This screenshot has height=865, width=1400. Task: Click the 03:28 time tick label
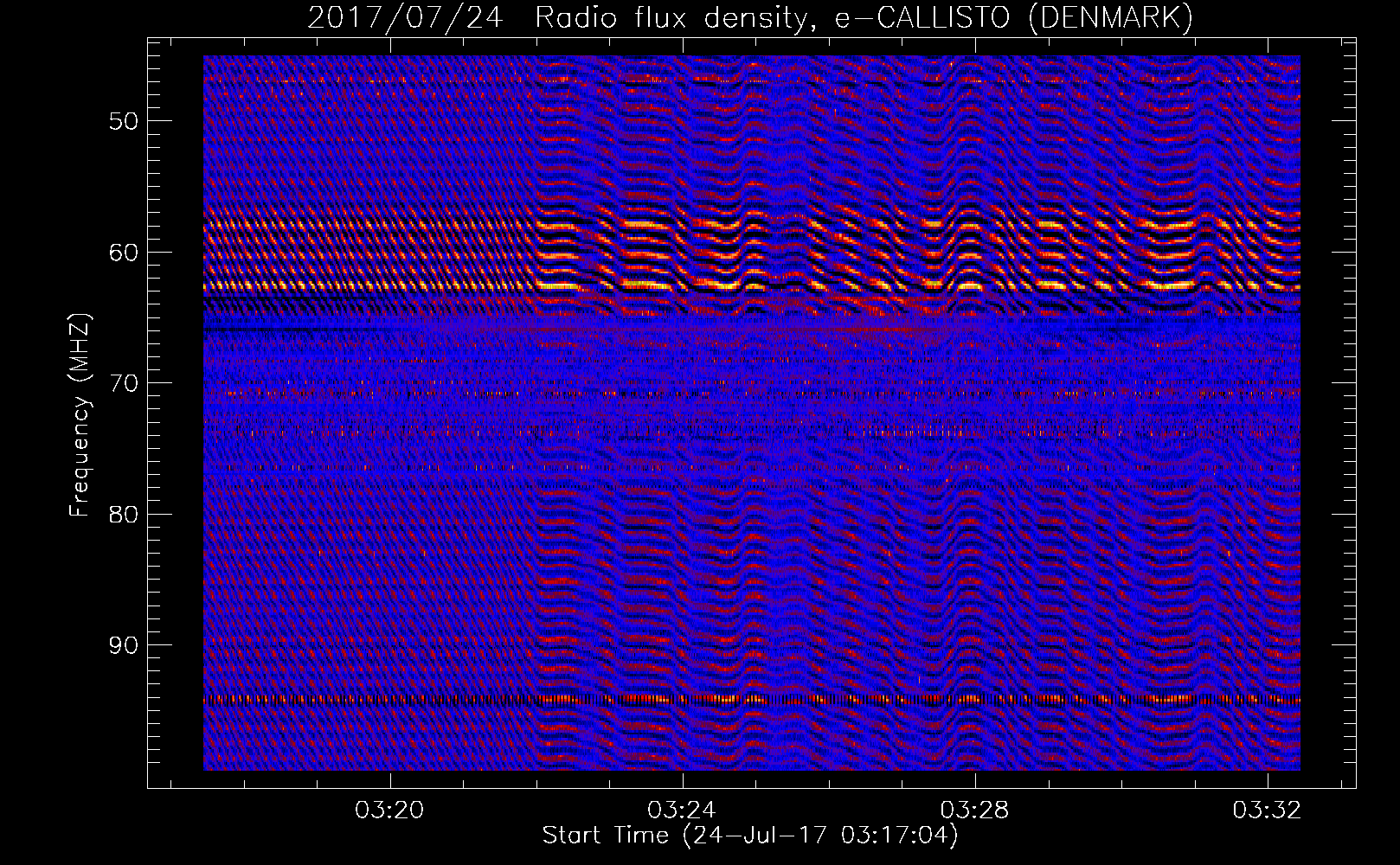tap(974, 811)
